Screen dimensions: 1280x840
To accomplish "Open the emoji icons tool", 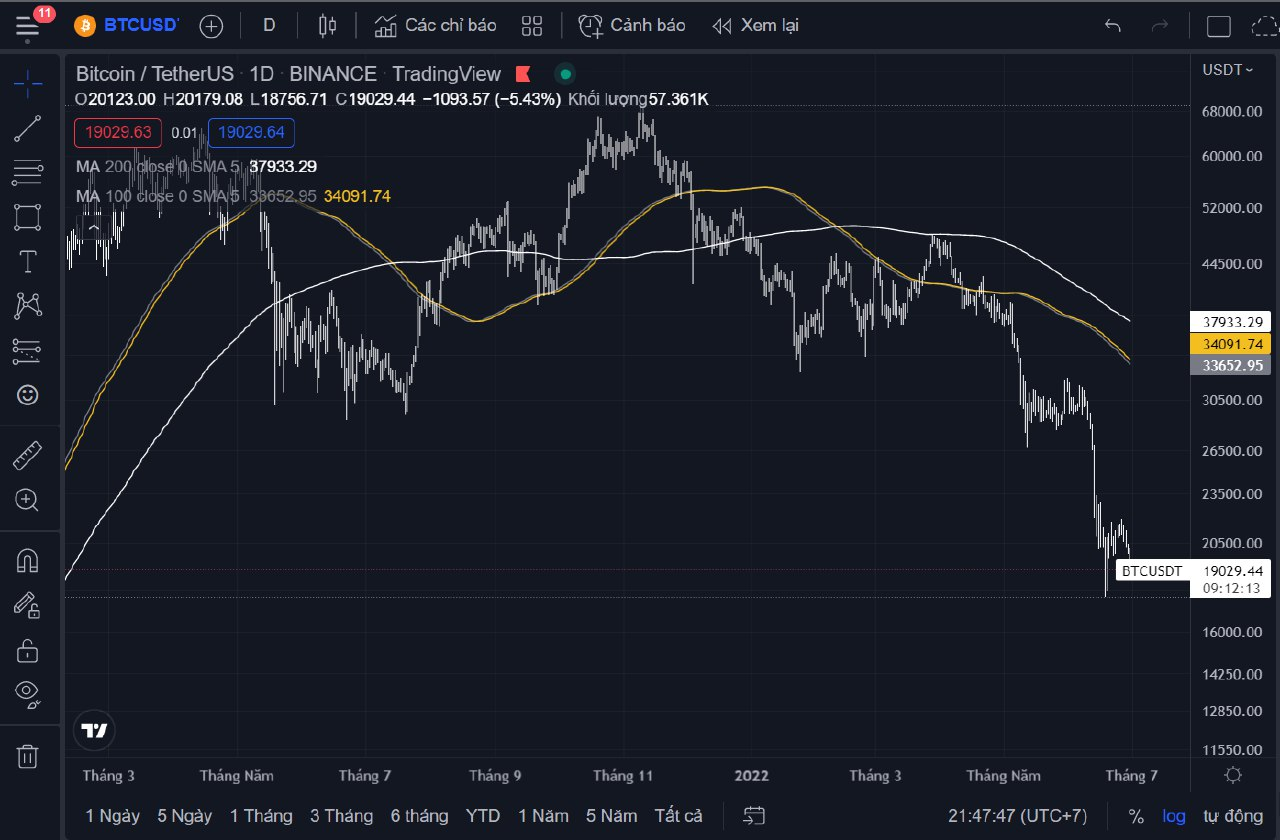I will pyautogui.click(x=28, y=395).
